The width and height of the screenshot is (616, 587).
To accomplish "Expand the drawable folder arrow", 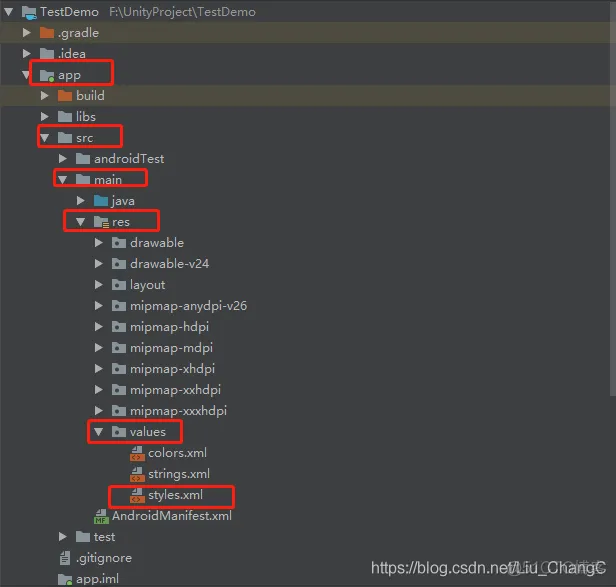I will 99,242.
